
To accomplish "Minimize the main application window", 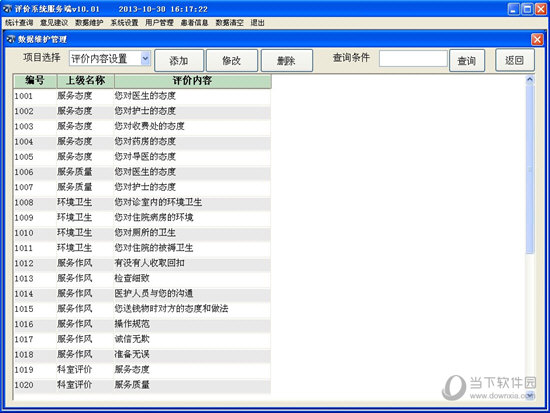I will tap(514, 9).
